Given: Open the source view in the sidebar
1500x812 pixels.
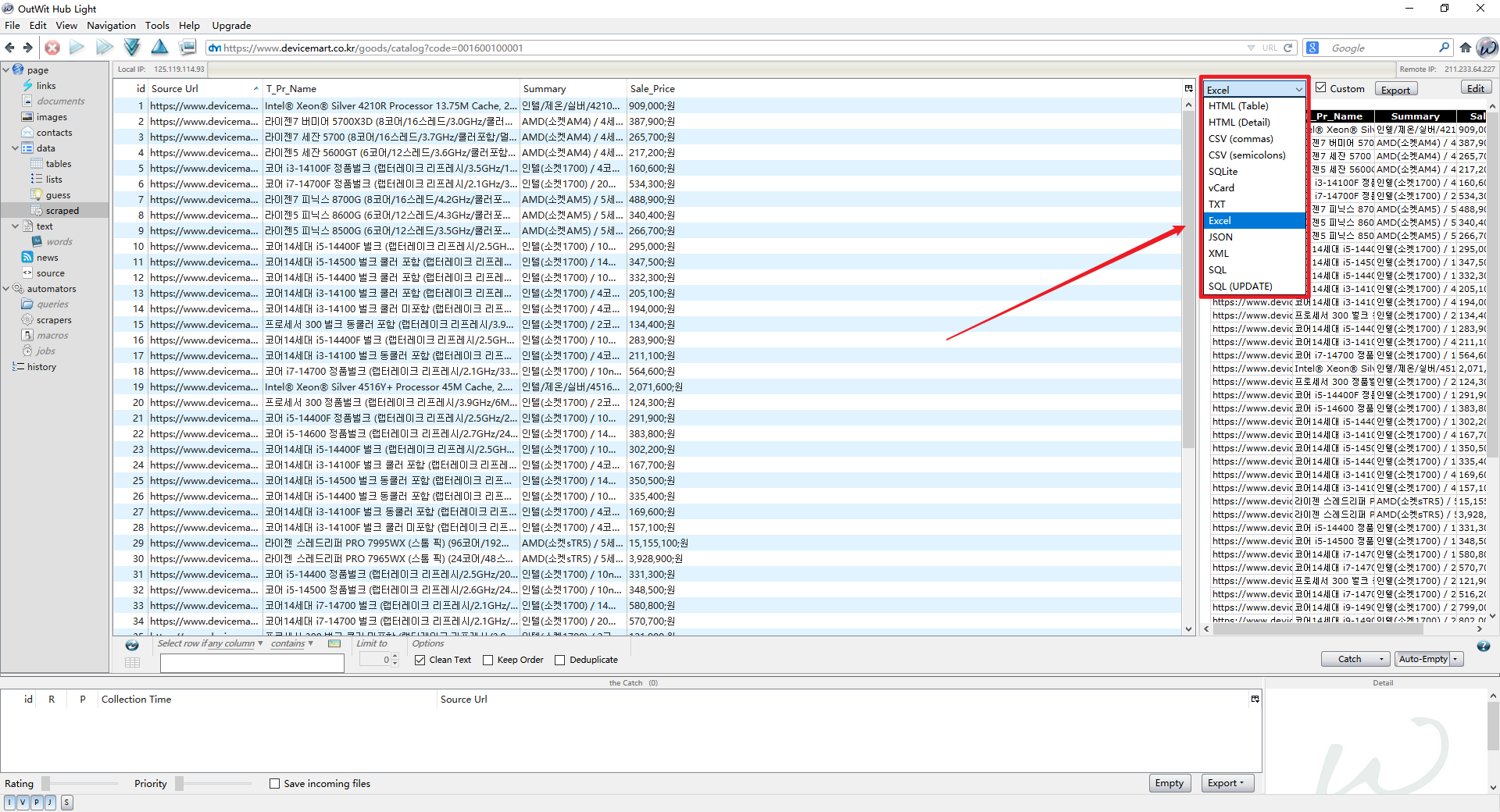Looking at the screenshot, I should 50,273.
